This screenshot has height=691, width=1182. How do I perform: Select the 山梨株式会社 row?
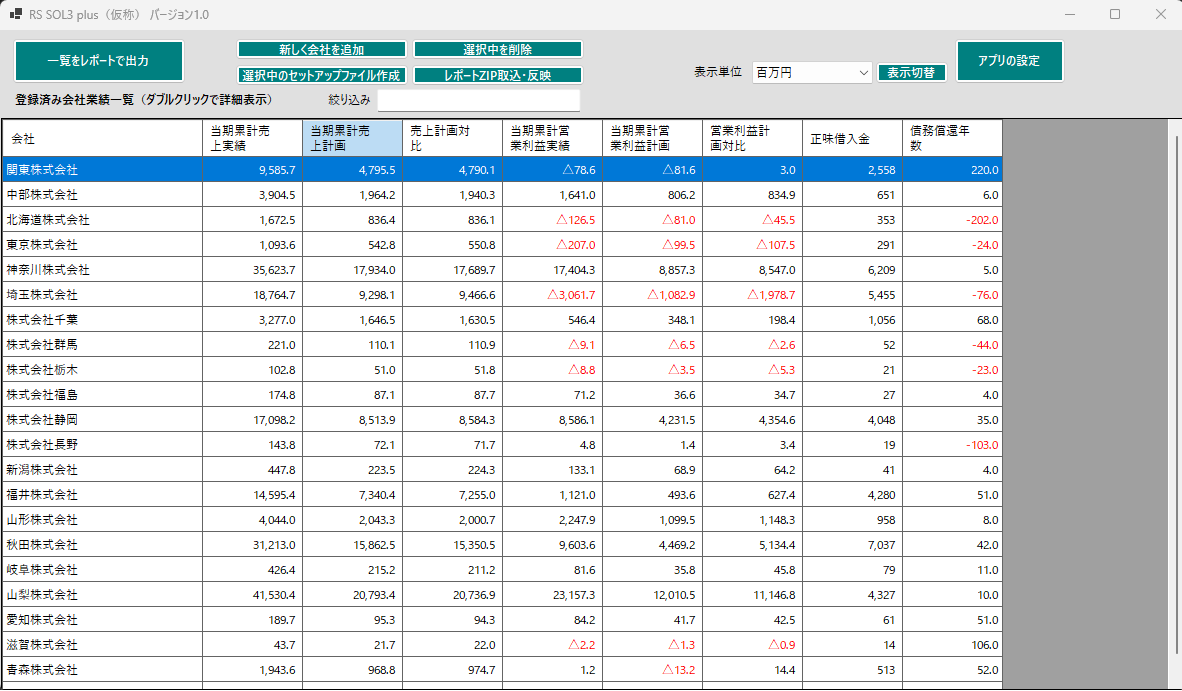[x=102, y=595]
